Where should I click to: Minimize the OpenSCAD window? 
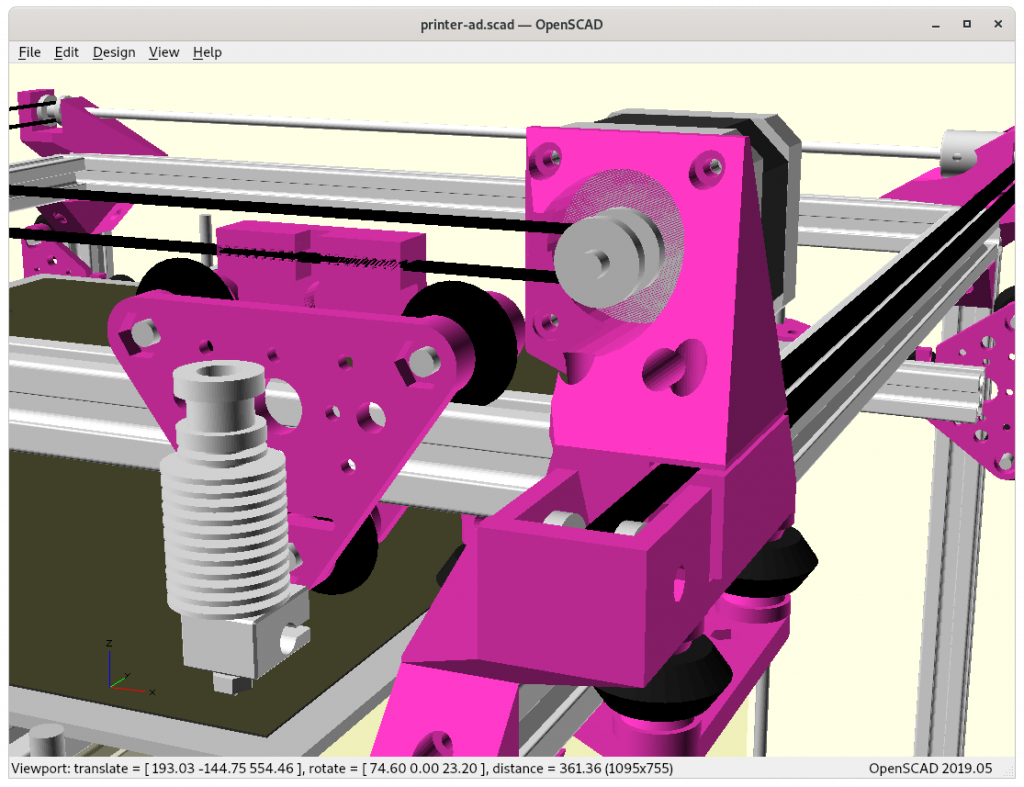pyautogui.click(x=936, y=25)
